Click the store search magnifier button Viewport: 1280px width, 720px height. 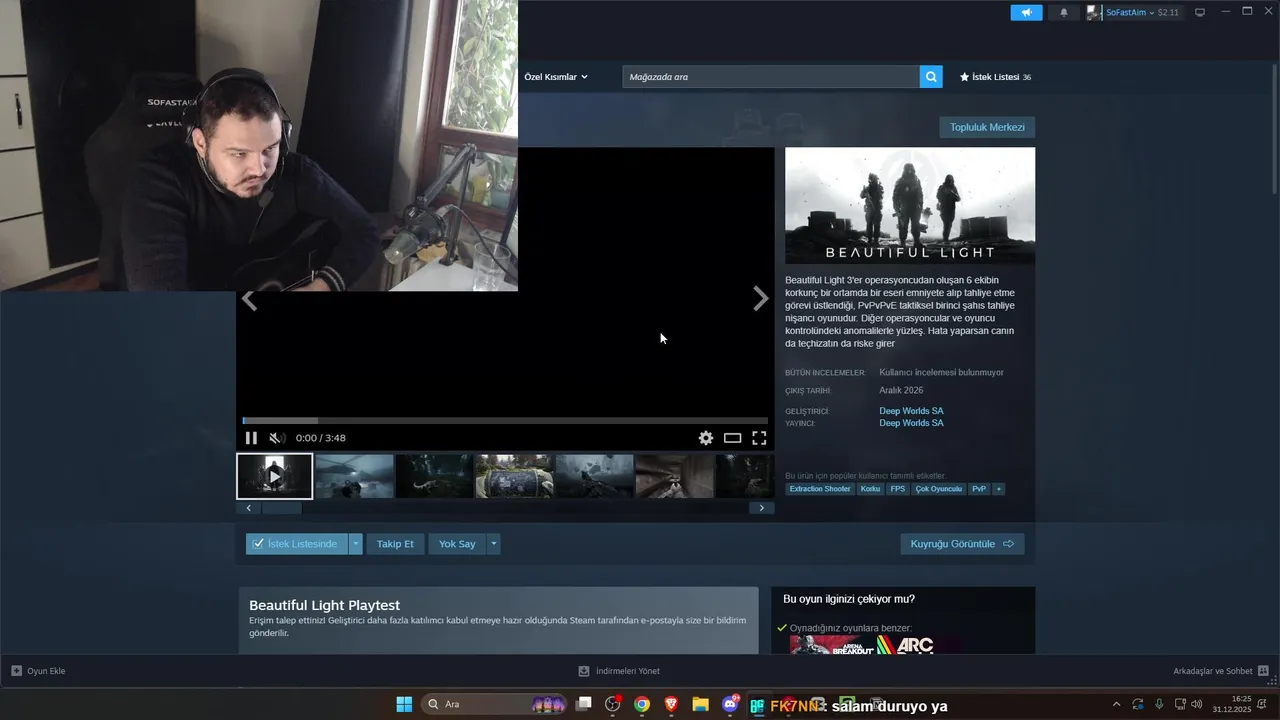(931, 77)
